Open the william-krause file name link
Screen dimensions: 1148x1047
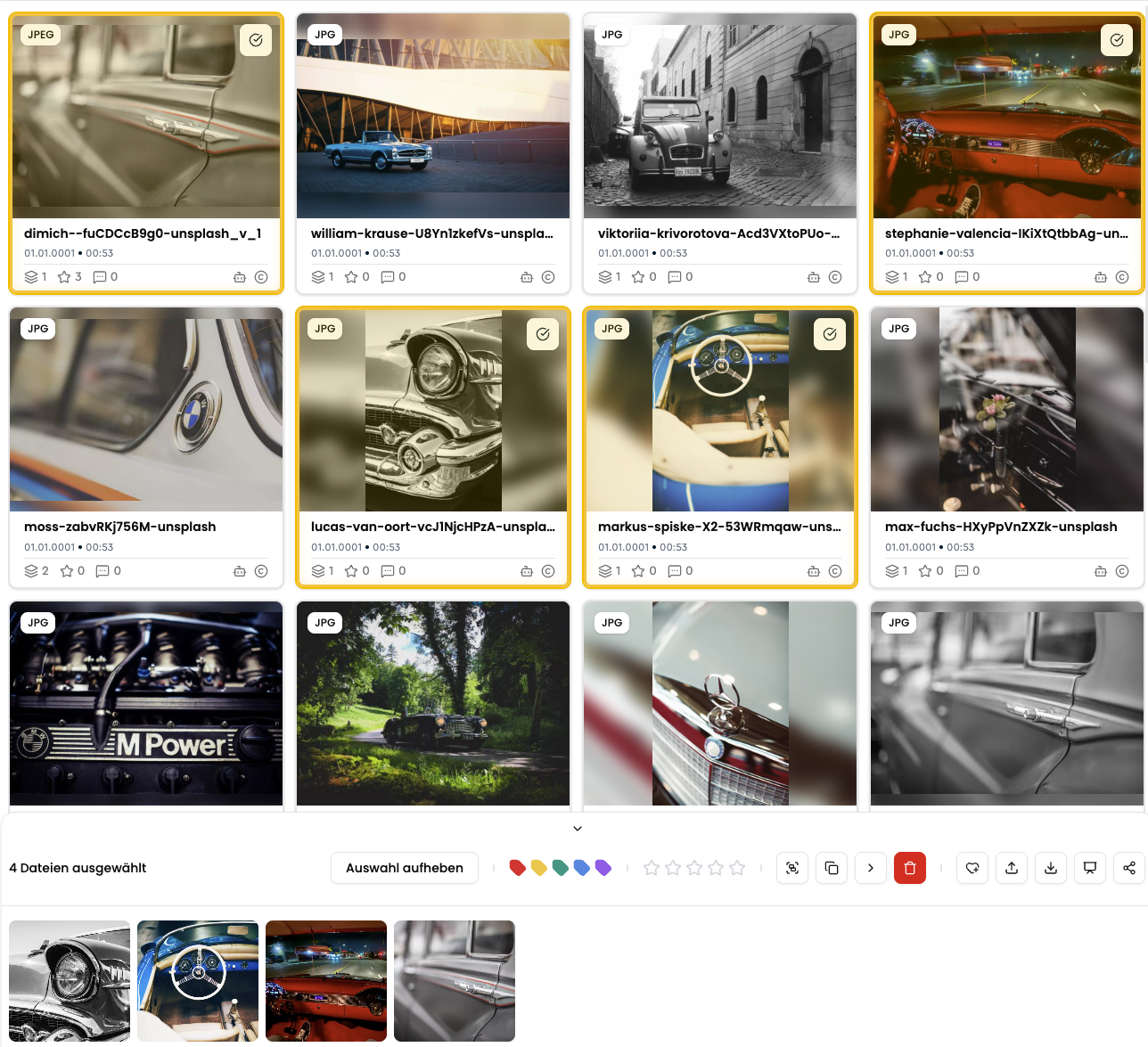pos(431,233)
